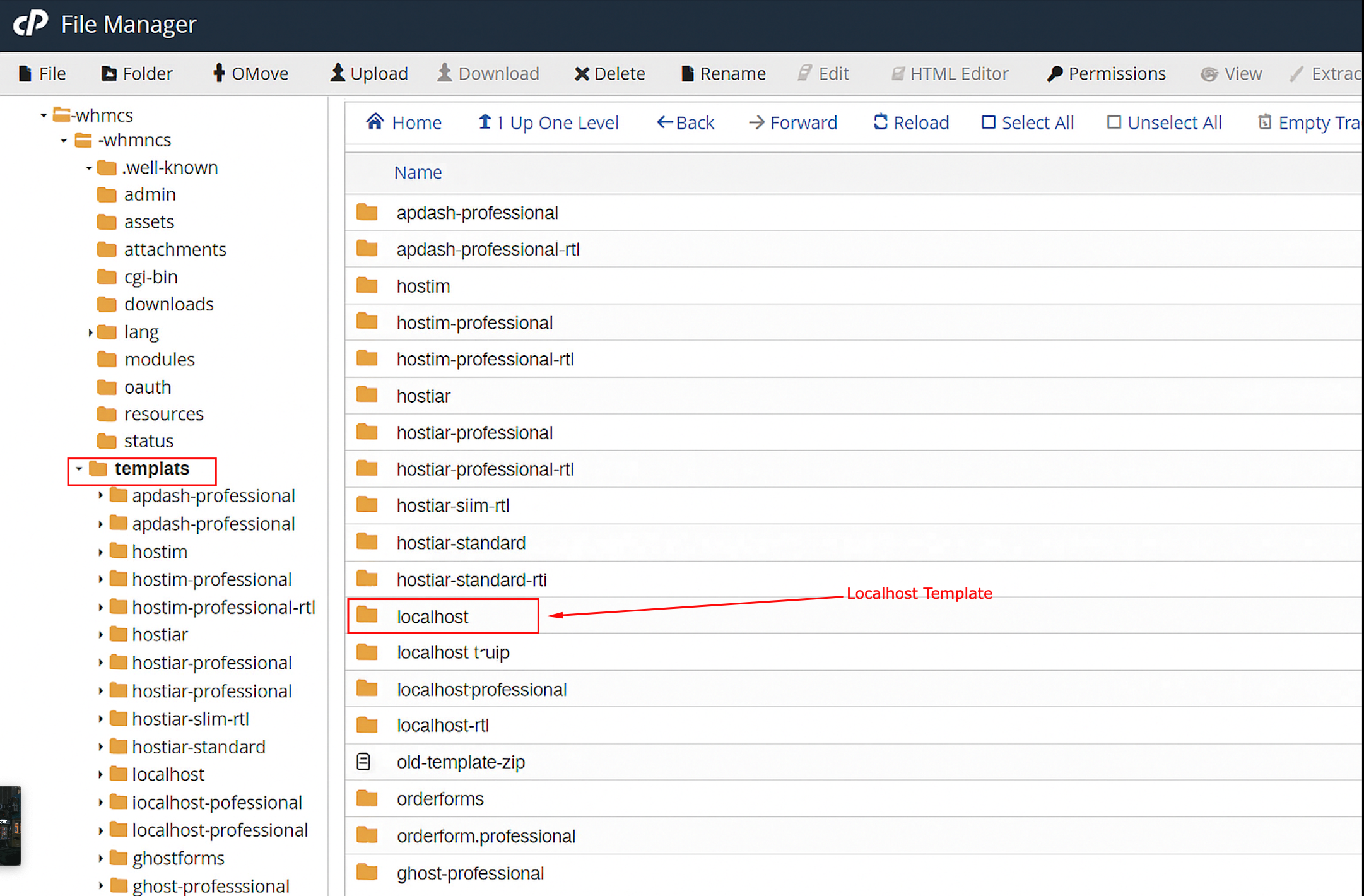Click the Move toolbar item
The height and width of the screenshot is (896, 1364).
tap(250, 74)
